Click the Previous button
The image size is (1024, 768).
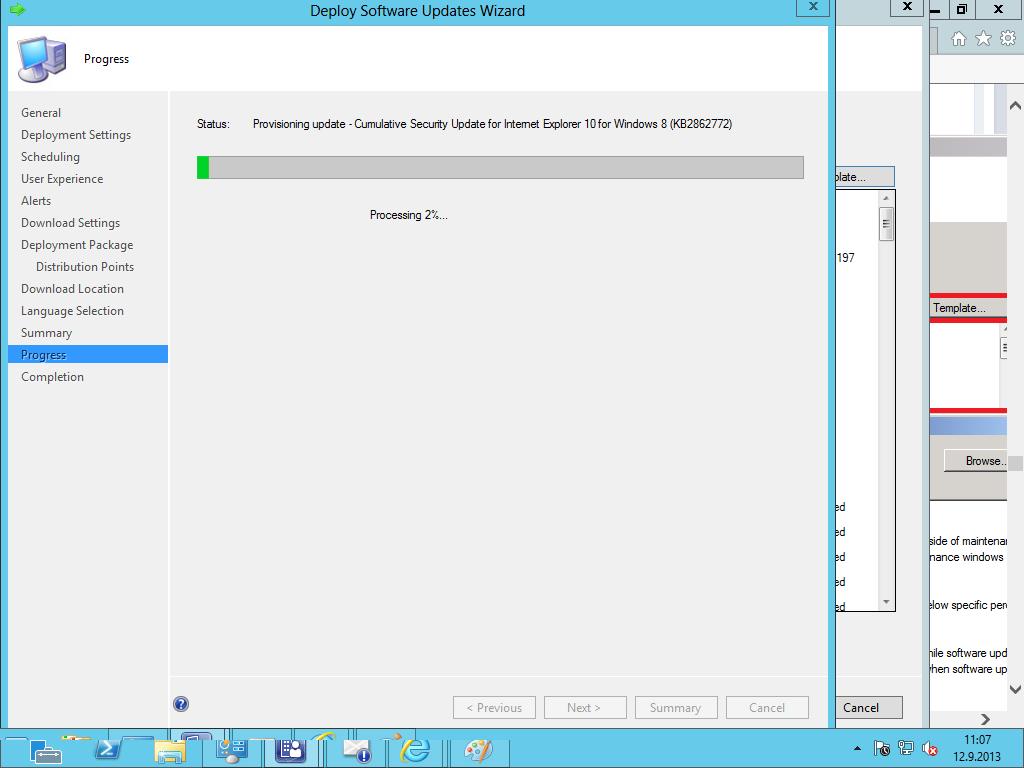494,708
